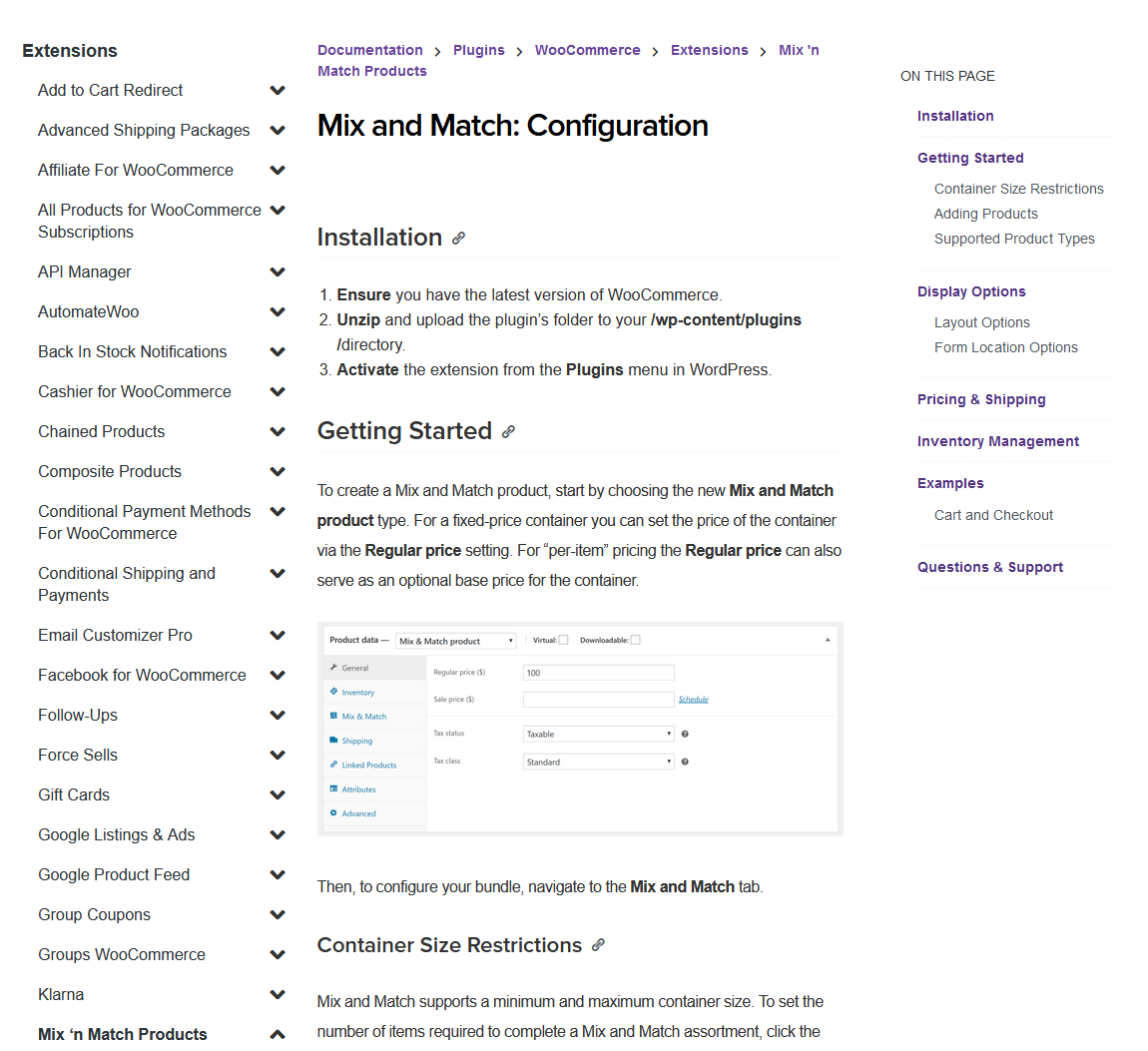The width and height of the screenshot is (1148, 1051).
Task: Open Plugins breadcrumb link
Action: click(479, 50)
